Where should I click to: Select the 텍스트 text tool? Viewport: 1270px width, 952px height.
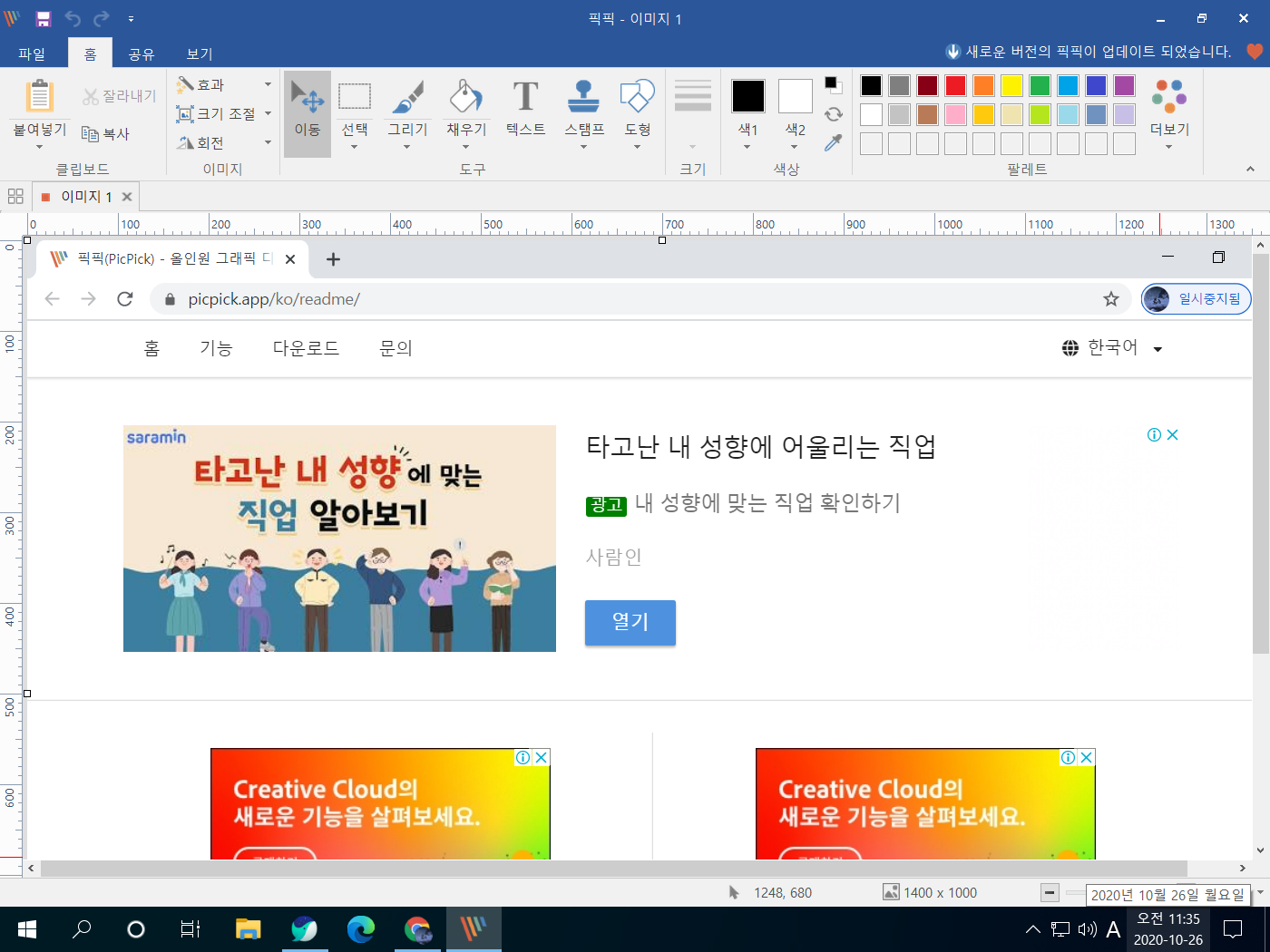(525, 109)
